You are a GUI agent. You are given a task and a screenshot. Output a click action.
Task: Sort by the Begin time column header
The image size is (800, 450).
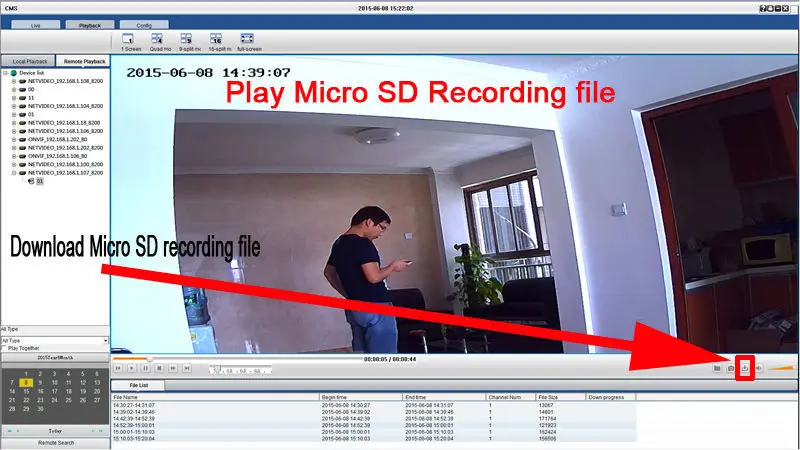[361, 397]
